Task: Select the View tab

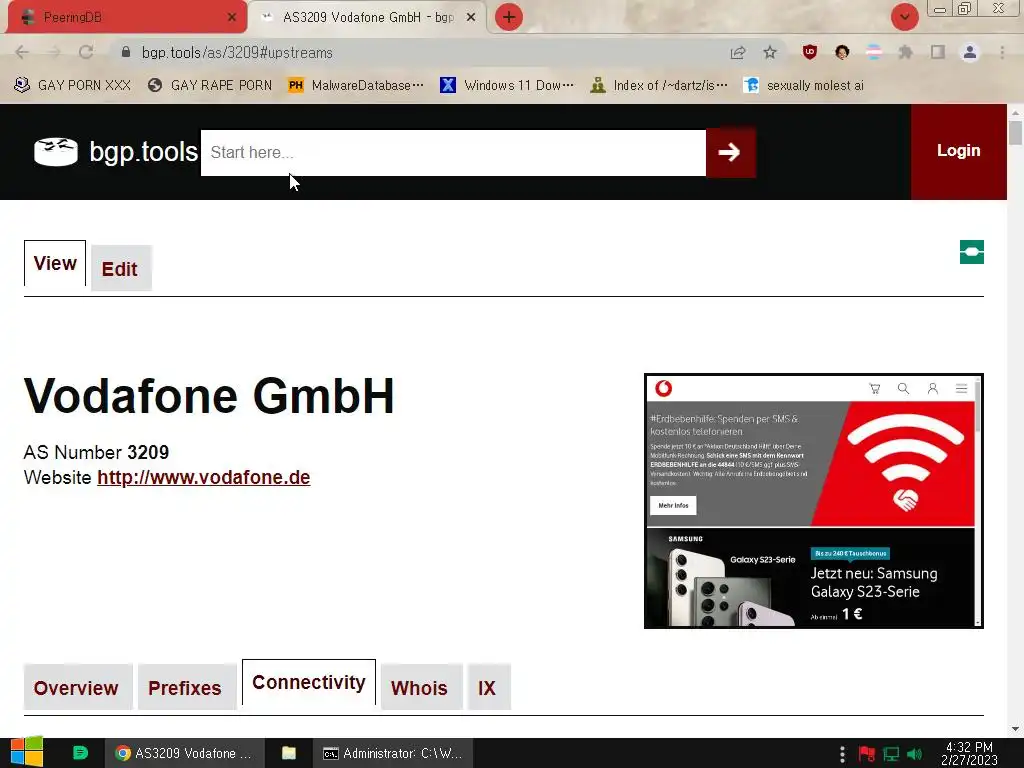Action: [55, 263]
